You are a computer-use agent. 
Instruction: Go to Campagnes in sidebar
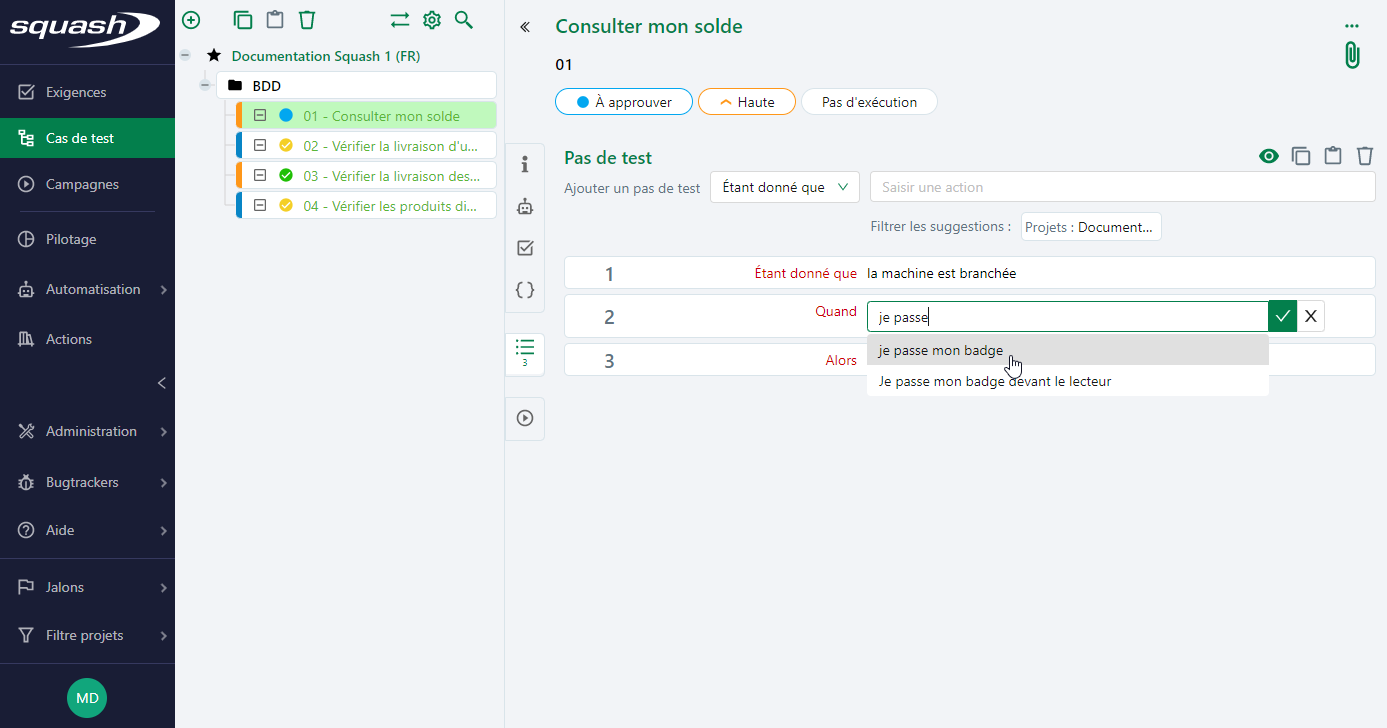tap(82, 184)
